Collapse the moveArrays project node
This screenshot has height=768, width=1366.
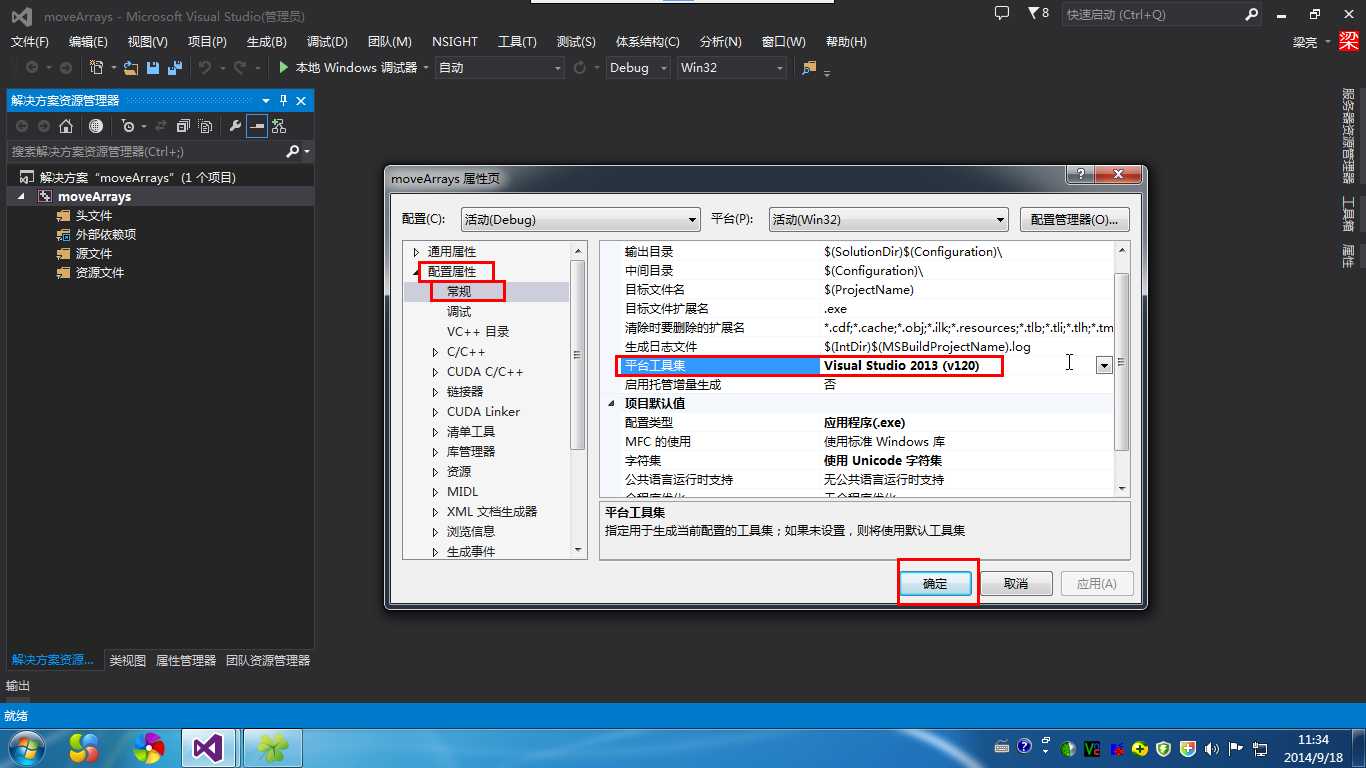point(22,197)
